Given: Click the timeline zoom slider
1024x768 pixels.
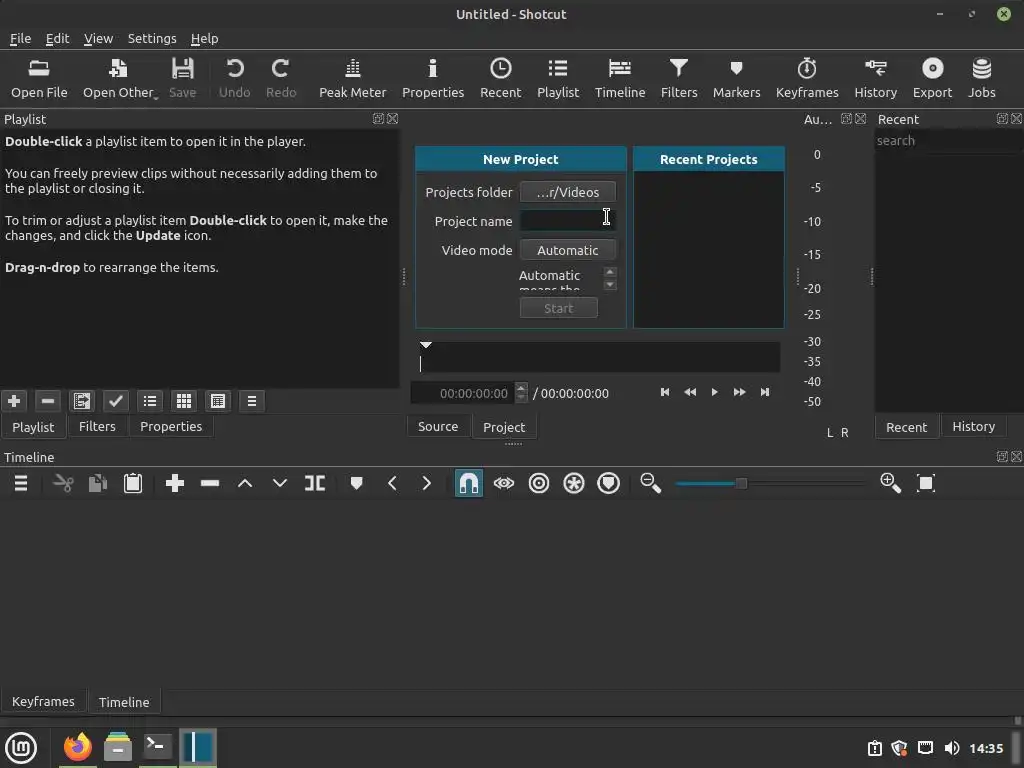Looking at the screenshot, I should (771, 483).
